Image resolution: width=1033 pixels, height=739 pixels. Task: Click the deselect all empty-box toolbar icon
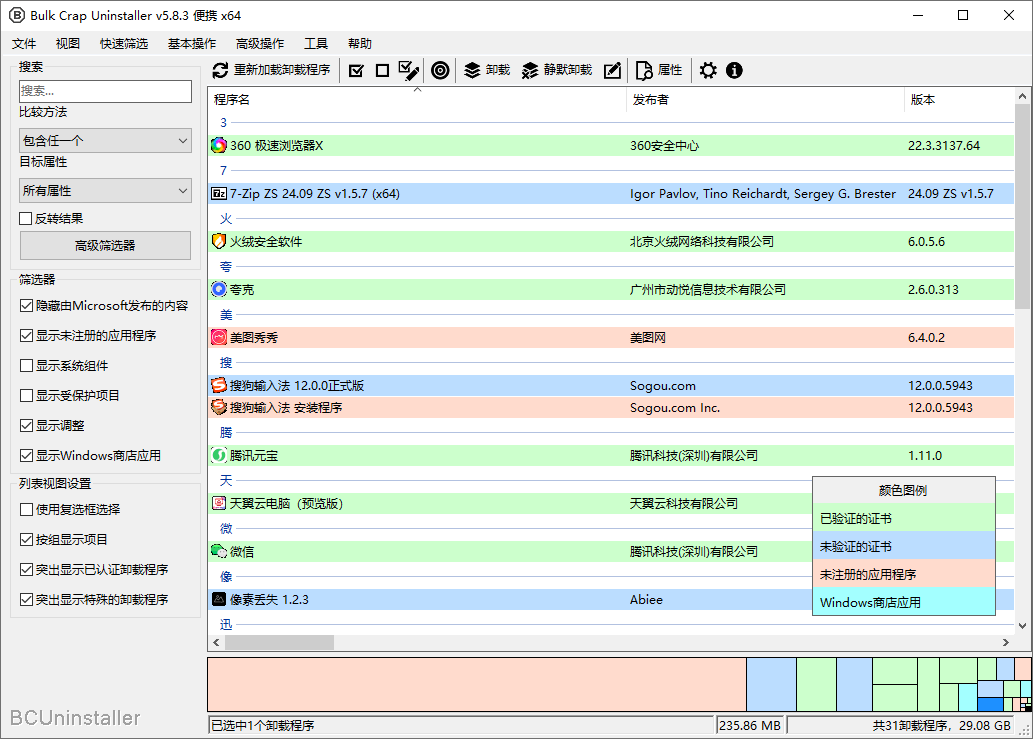tap(382, 70)
